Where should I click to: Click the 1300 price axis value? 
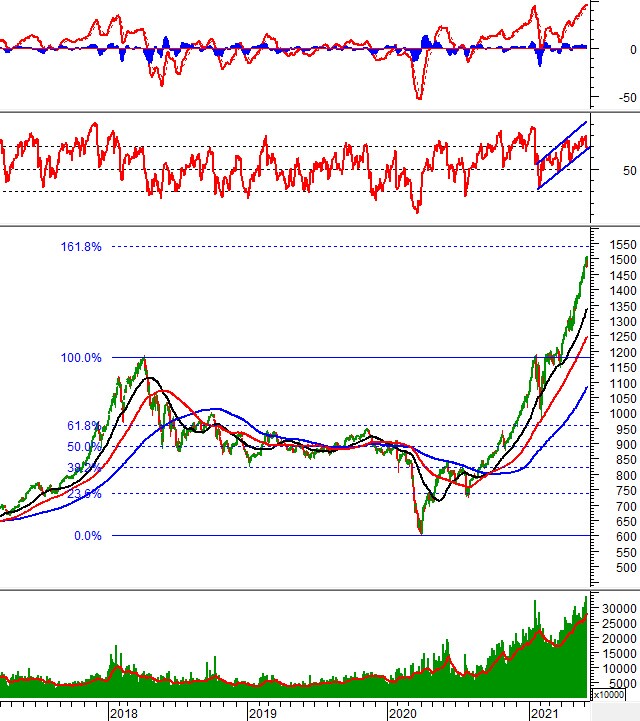pos(623,321)
